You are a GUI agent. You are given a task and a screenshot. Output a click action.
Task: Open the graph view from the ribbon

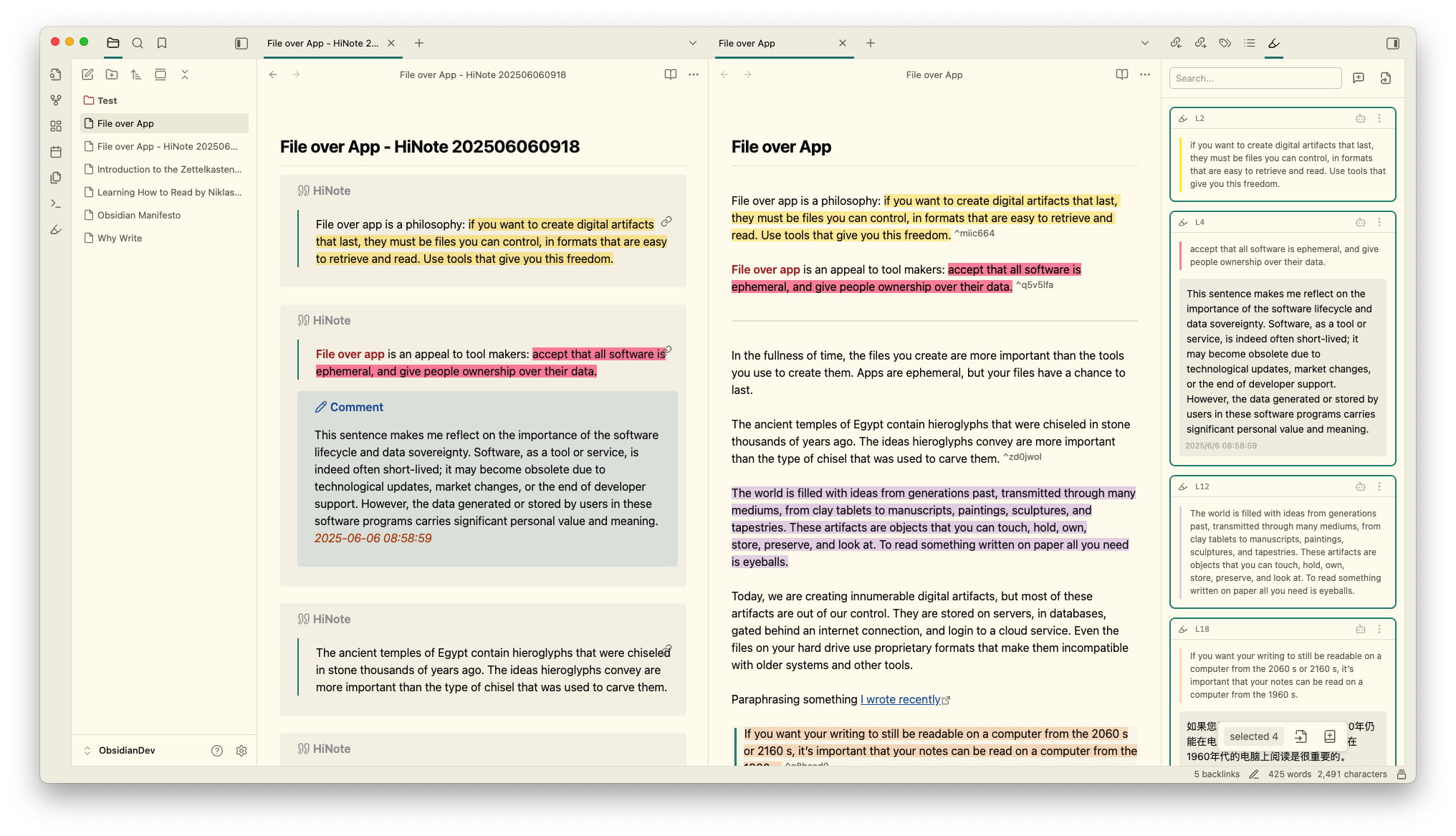click(x=56, y=100)
